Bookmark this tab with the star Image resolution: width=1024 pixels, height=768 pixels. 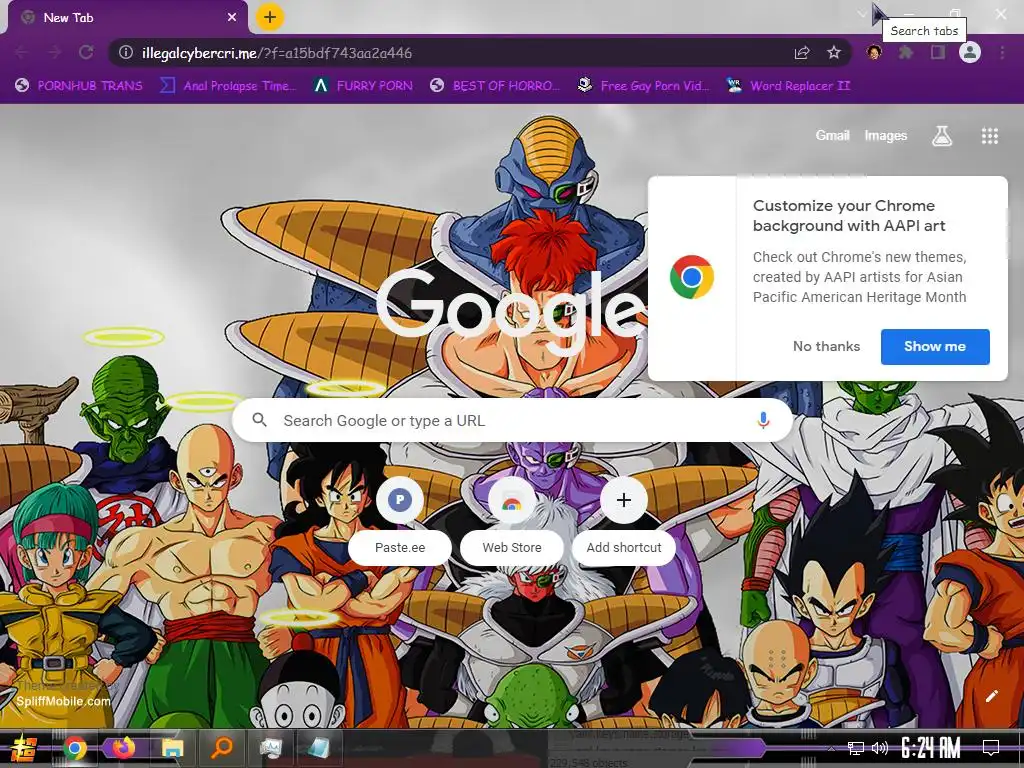click(833, 52)
